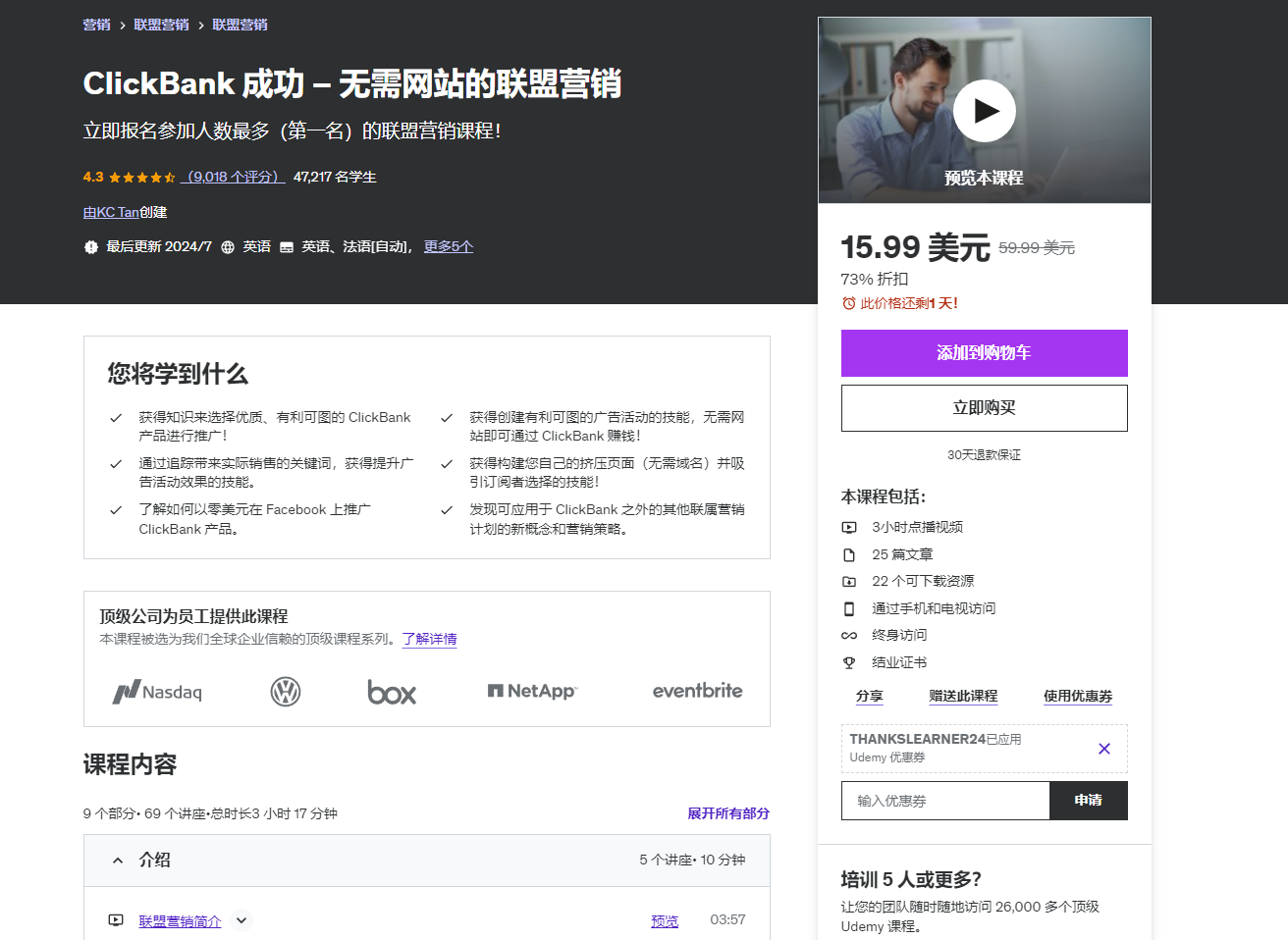The image size is (1288, 940).
Task: Click the 4.3 rating score
Action: click(x=93, y=177)
